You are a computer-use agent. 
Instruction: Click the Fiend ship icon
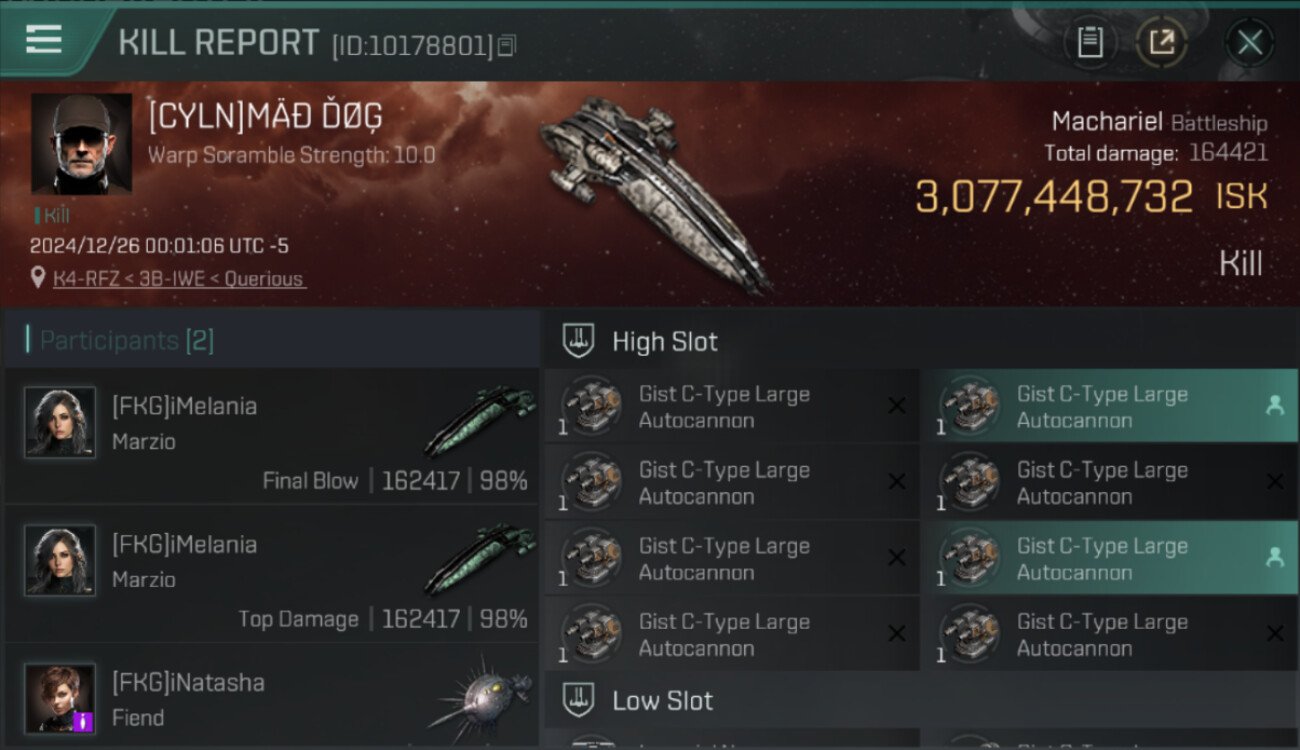tap(480, 698)
